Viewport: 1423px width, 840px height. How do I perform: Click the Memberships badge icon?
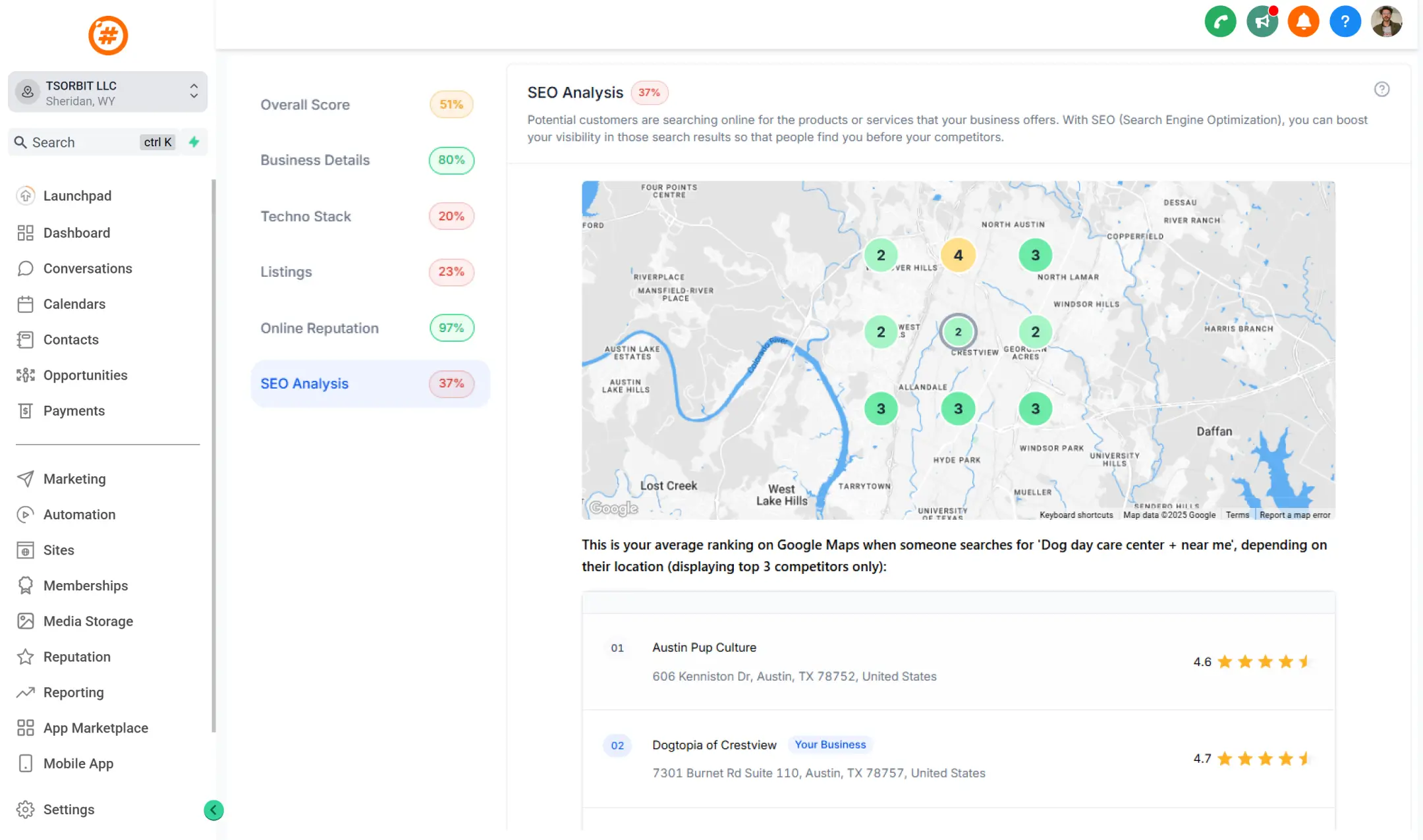pos(25,586)
